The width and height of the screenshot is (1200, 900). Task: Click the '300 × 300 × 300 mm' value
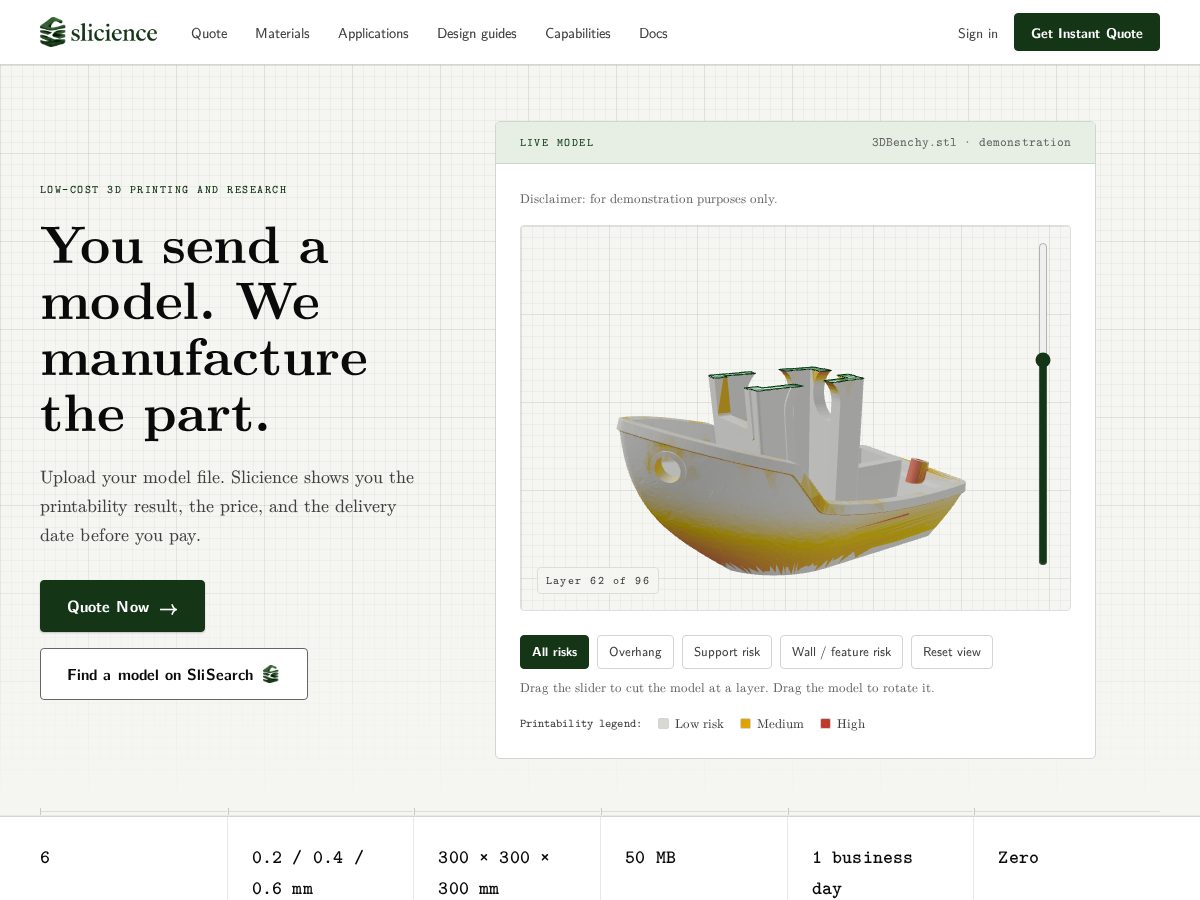pos(494,873)
